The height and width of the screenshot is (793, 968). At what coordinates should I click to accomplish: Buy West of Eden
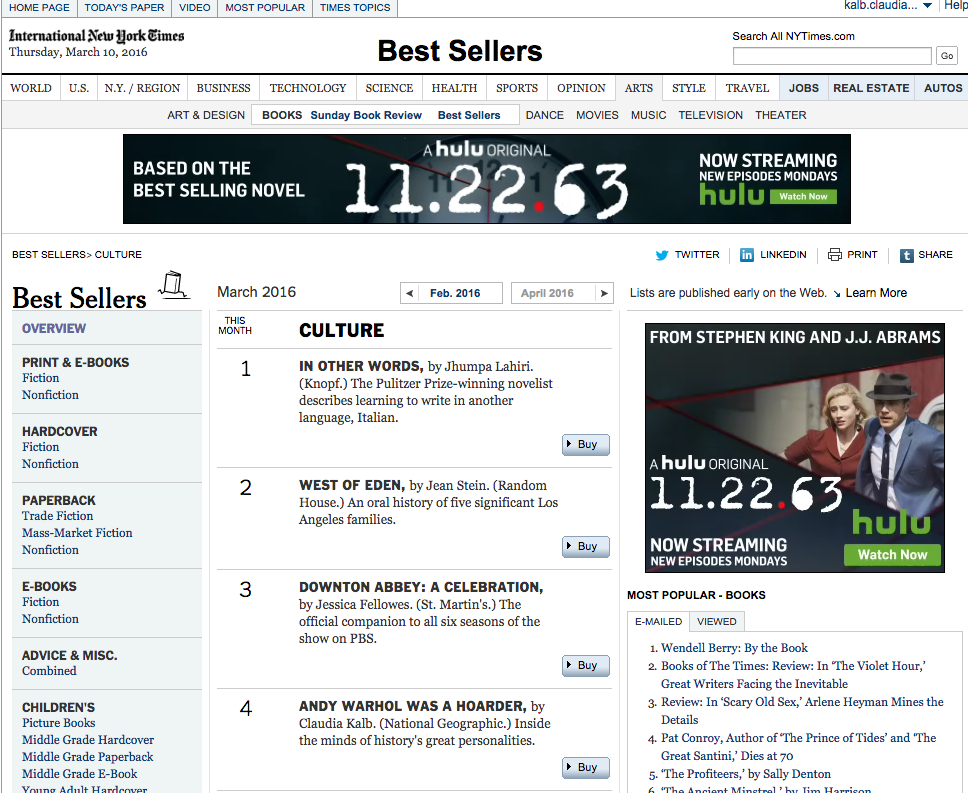(x=586, y=546)
